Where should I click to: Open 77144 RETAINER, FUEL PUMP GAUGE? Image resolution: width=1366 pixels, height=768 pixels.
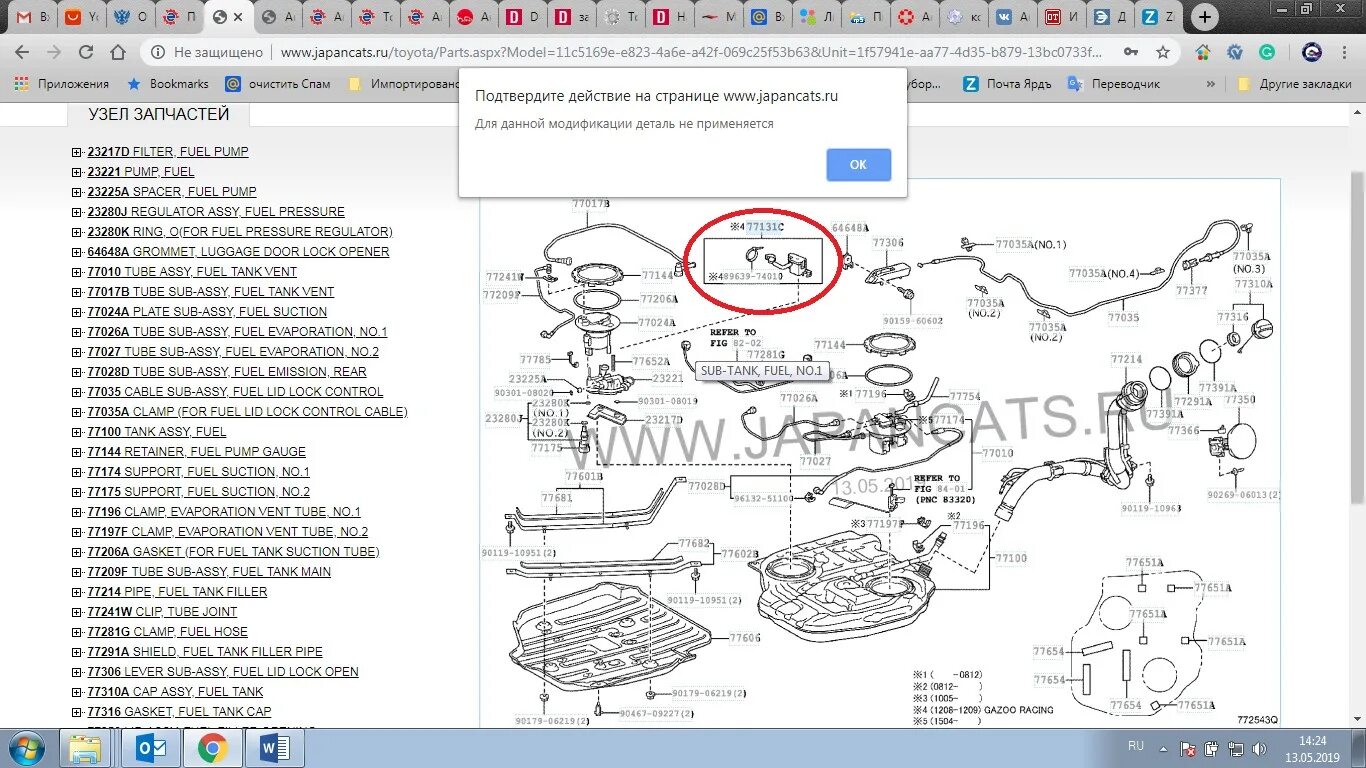(196, 452)
